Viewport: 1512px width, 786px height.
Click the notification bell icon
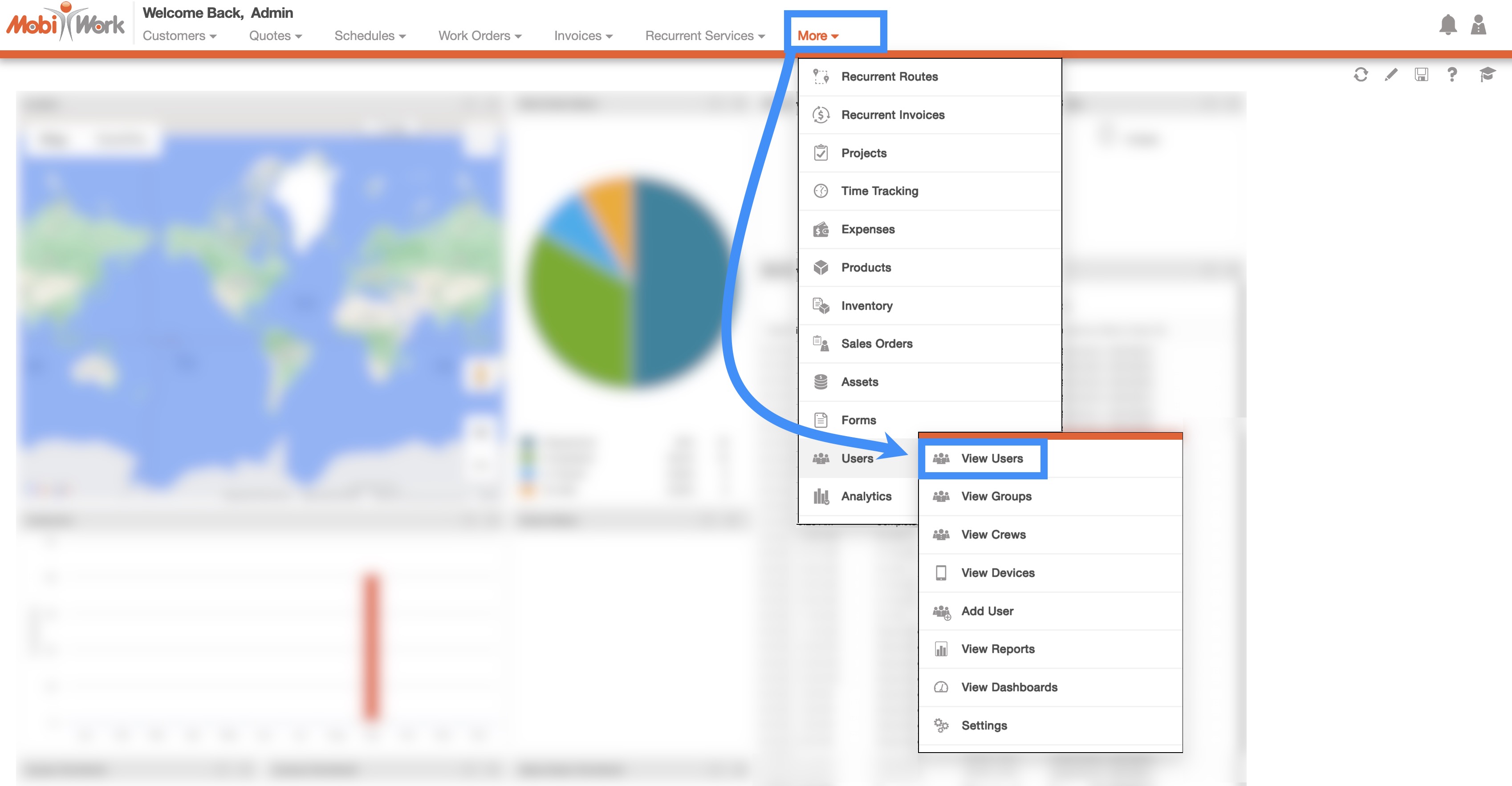[x=1447, y=25]
